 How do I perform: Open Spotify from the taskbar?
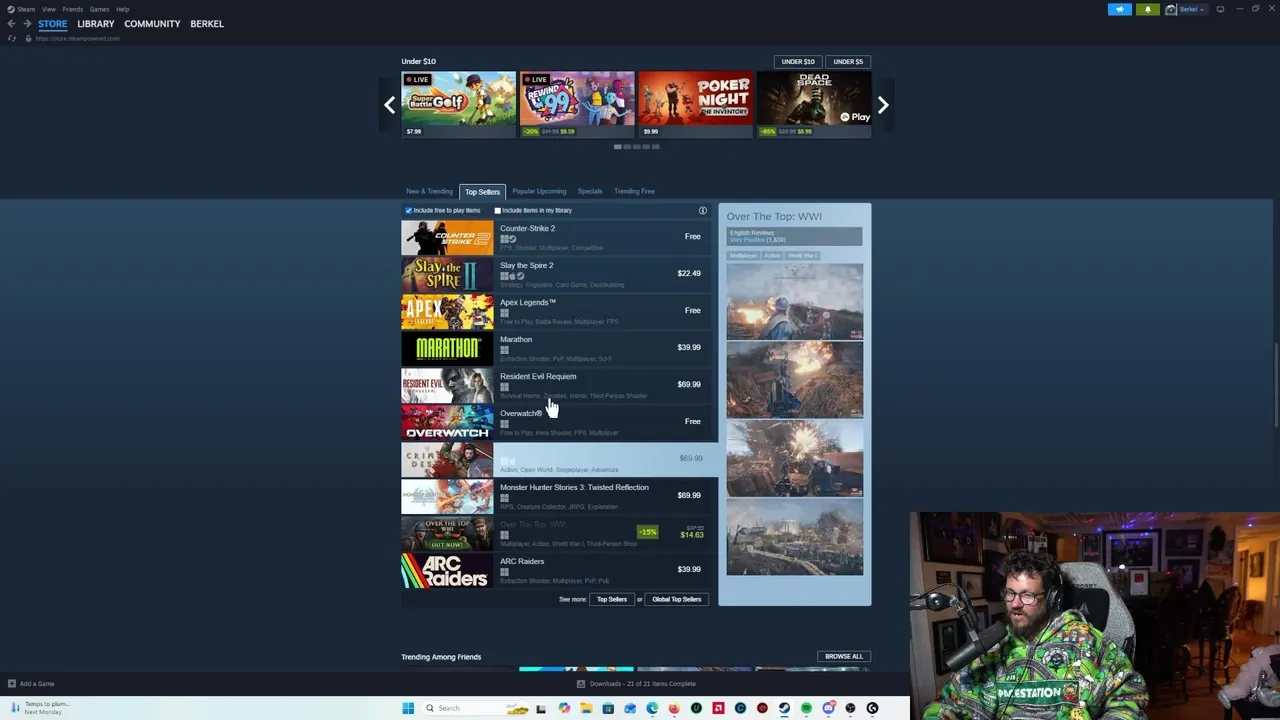coord(806,708)
